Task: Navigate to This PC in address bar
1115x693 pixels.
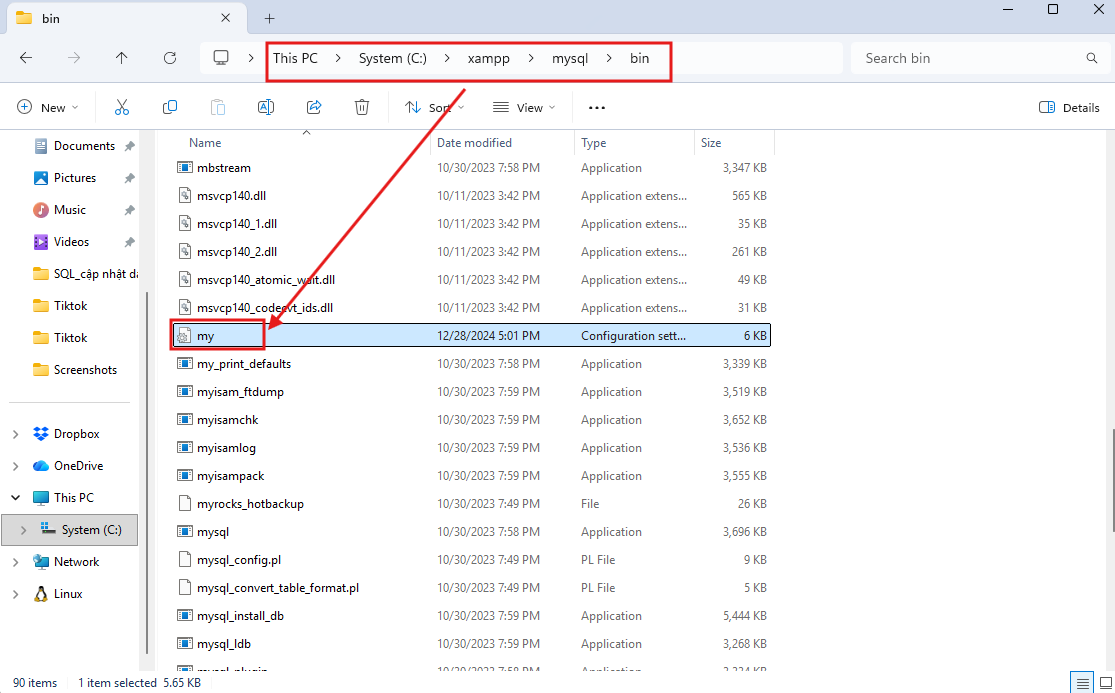Action: pos(295,58)
